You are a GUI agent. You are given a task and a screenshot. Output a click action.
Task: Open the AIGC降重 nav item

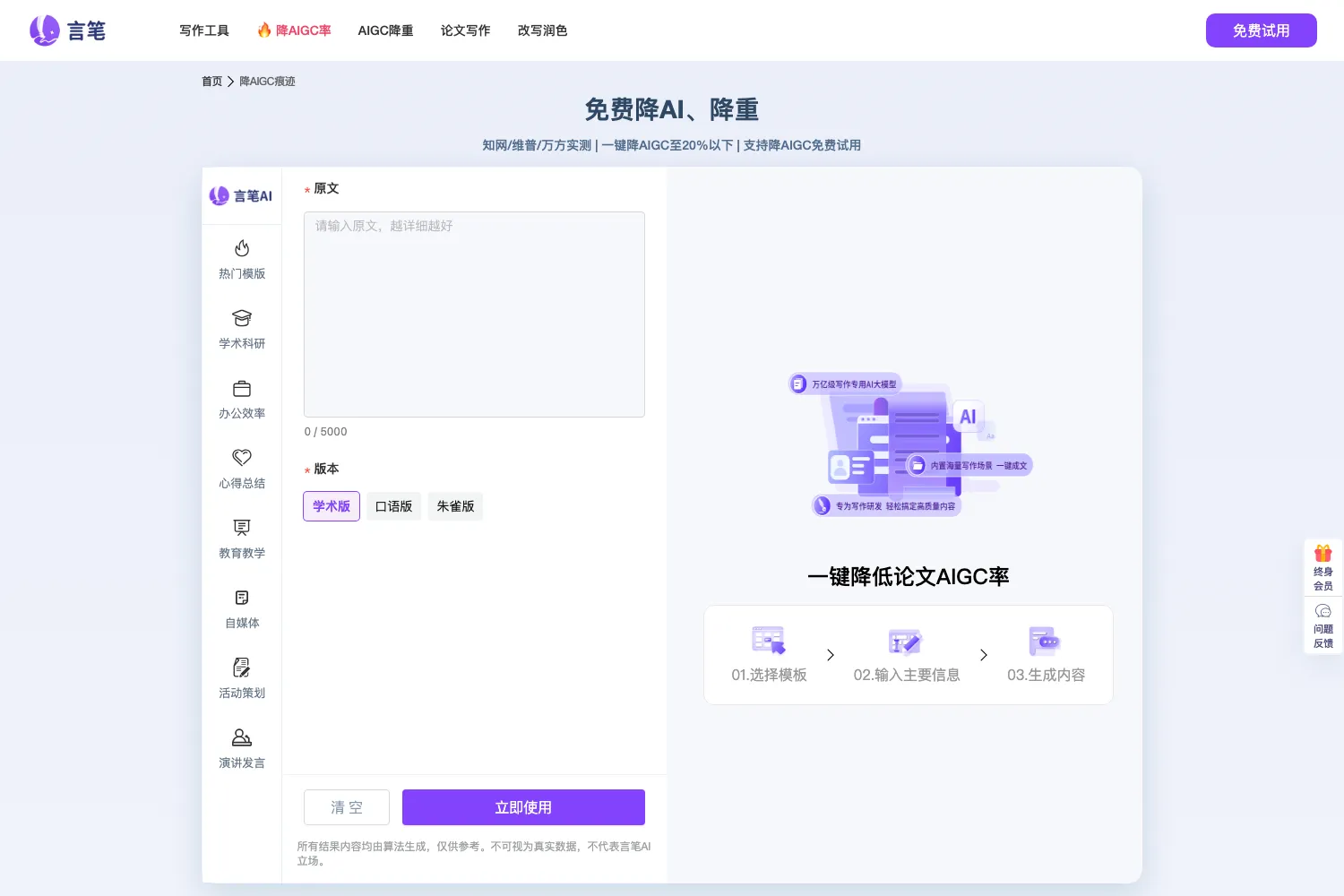(x=385, y=30)
